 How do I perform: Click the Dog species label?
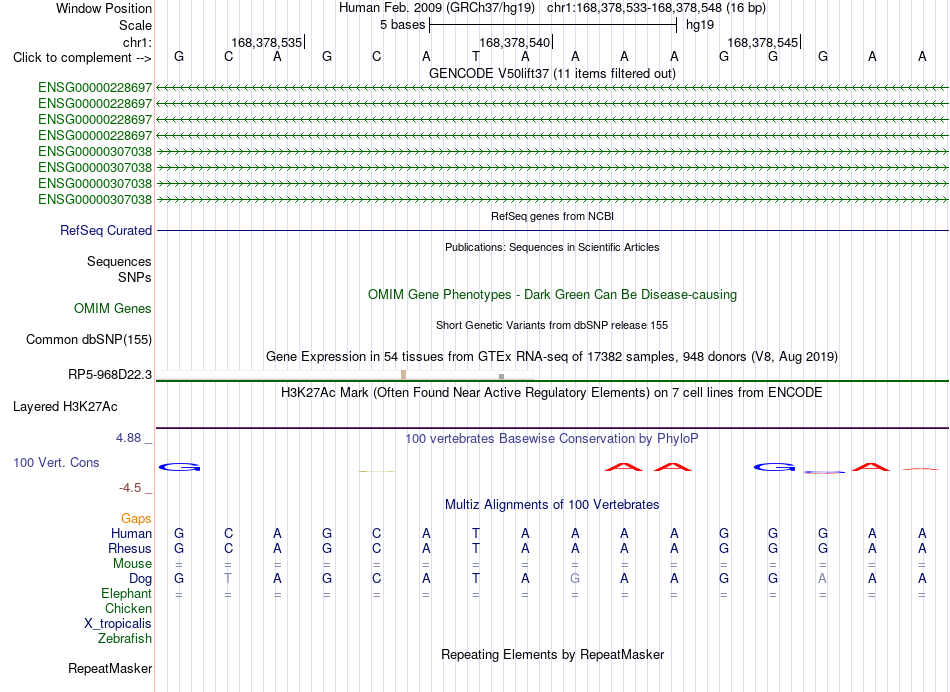click(x=140, y=579)
